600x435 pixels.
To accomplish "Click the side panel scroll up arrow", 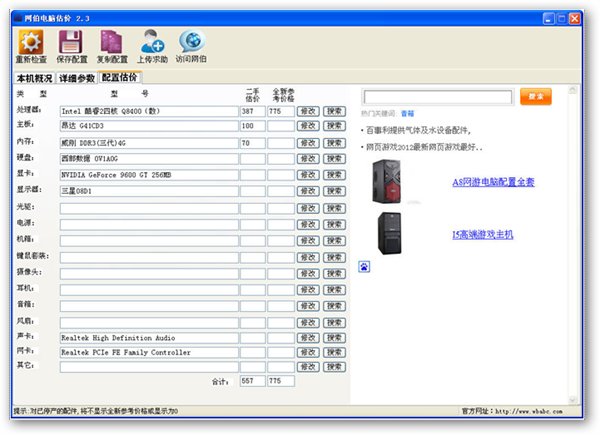I will tap(572, 90).
